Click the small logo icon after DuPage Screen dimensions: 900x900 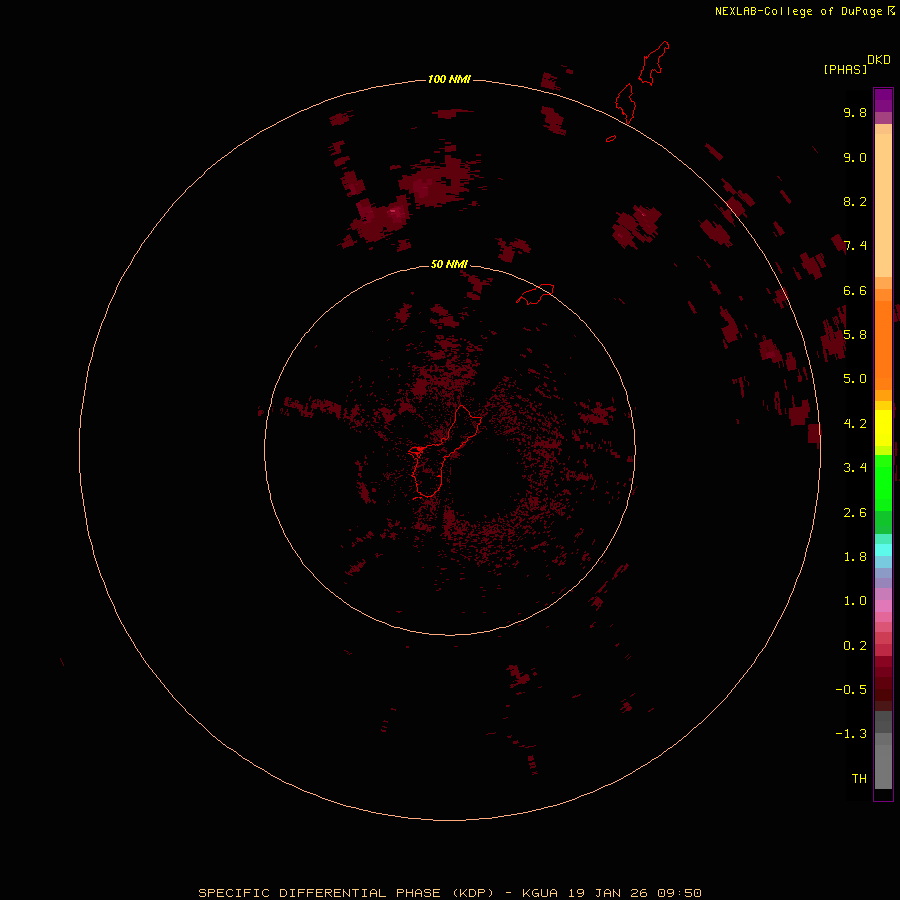click(x=891, y=11)
